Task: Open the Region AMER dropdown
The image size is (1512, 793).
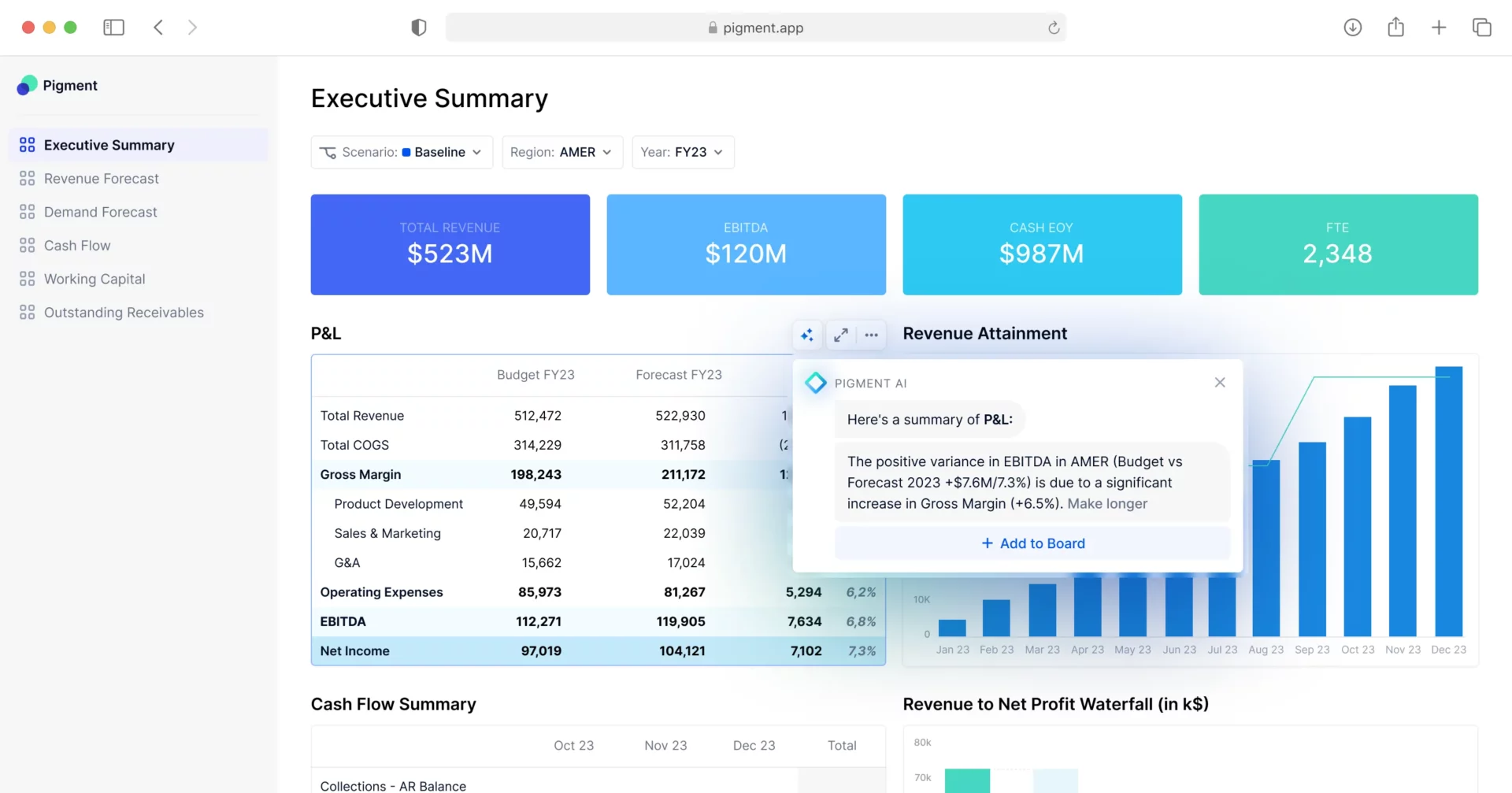Action: click(561, 153)
